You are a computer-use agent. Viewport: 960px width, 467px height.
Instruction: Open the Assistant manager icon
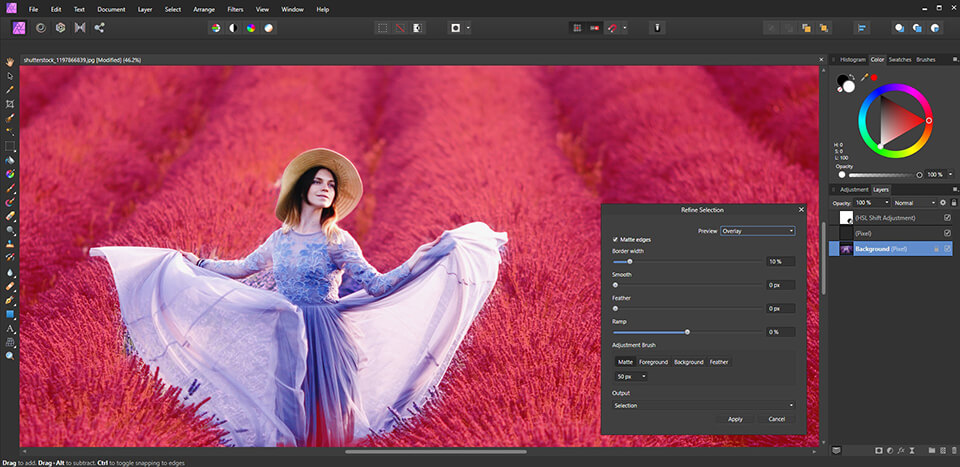click(657, 28)
